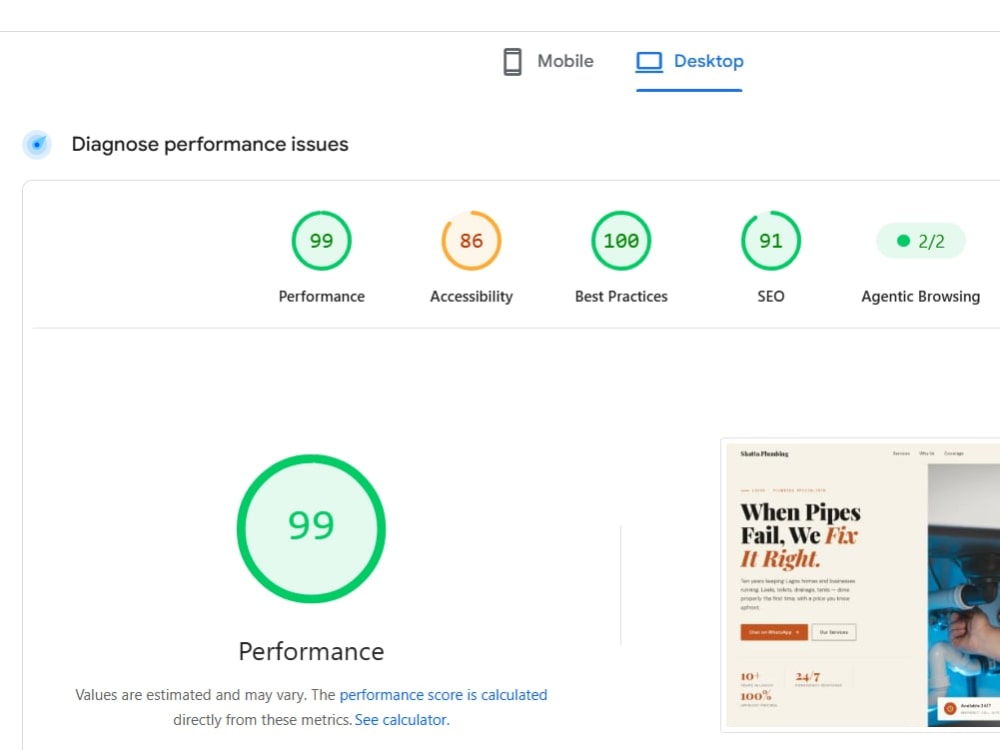Open the Agentic Browsing 2/2 badge
Image resolution: width=1000 pixels, height=750 pixels.
point(920,241)
